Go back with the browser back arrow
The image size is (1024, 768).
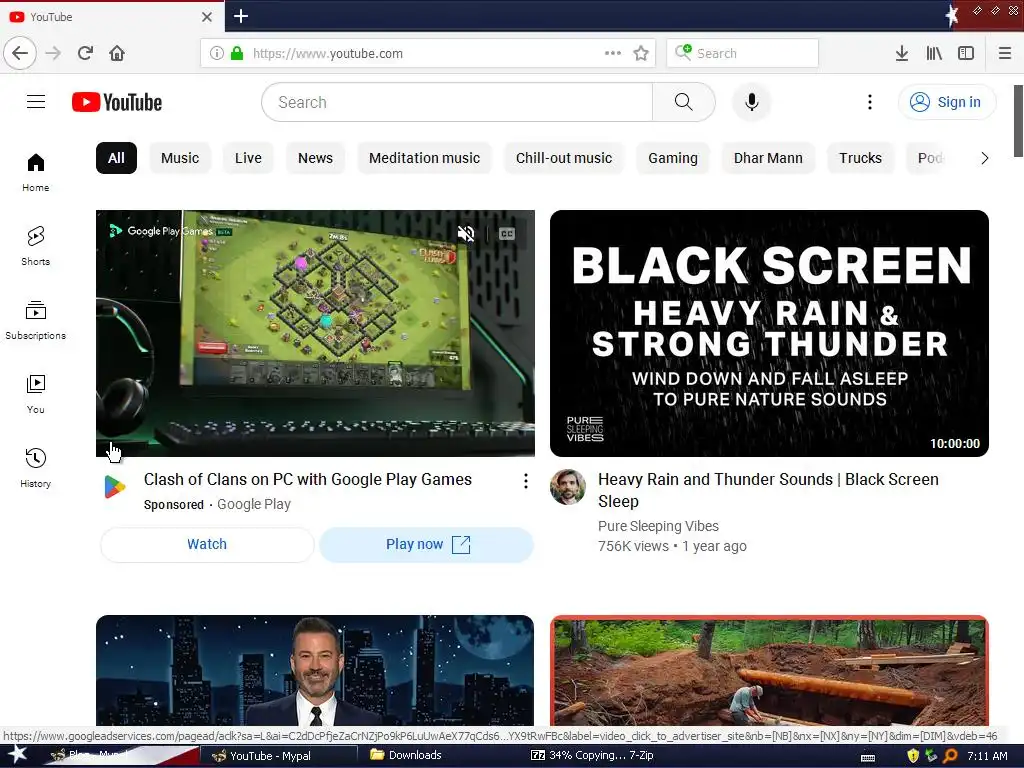coord(20,53)
